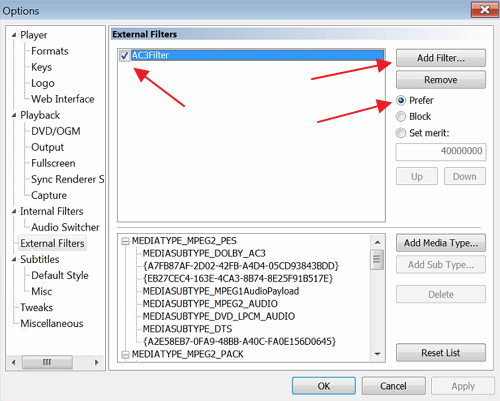This screenshot has height=401, width=500.
Task: Select the {A7FB87AF-2D02-42FB-A4D4-05CD93843BDD} entry
Action: 241,266
